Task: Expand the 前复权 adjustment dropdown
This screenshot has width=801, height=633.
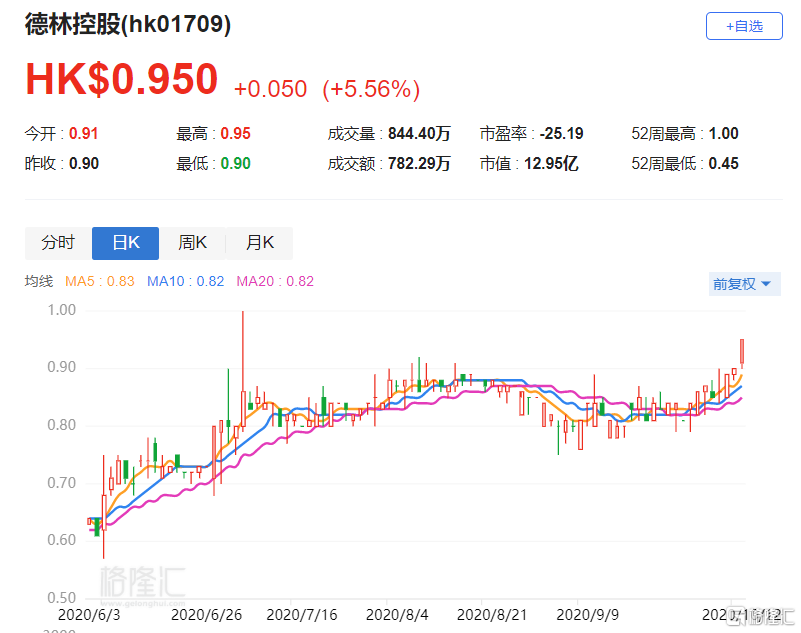Action: tap(741, 284)
